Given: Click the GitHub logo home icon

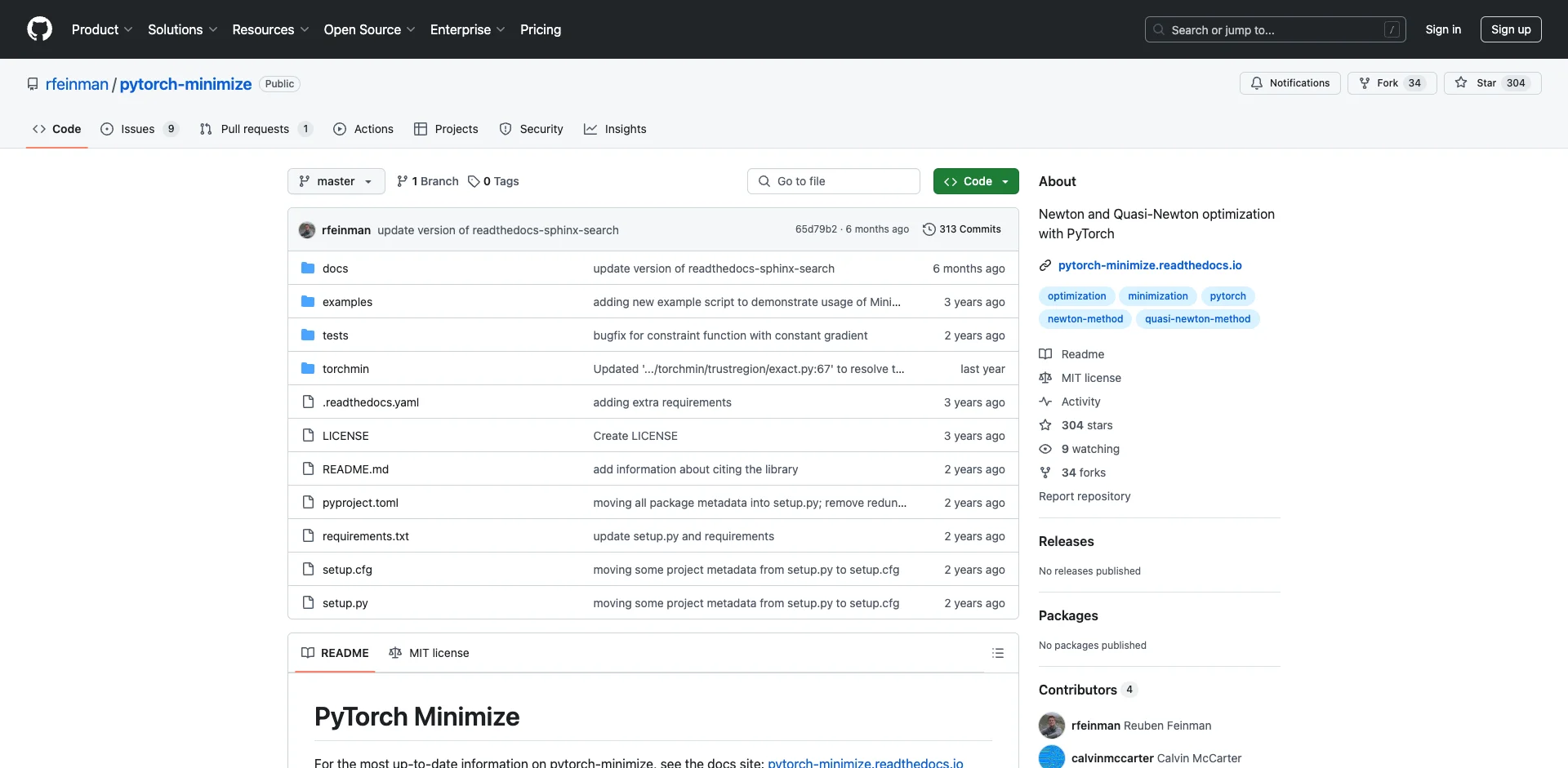Looking at the screenshot, I should [39, 29].
